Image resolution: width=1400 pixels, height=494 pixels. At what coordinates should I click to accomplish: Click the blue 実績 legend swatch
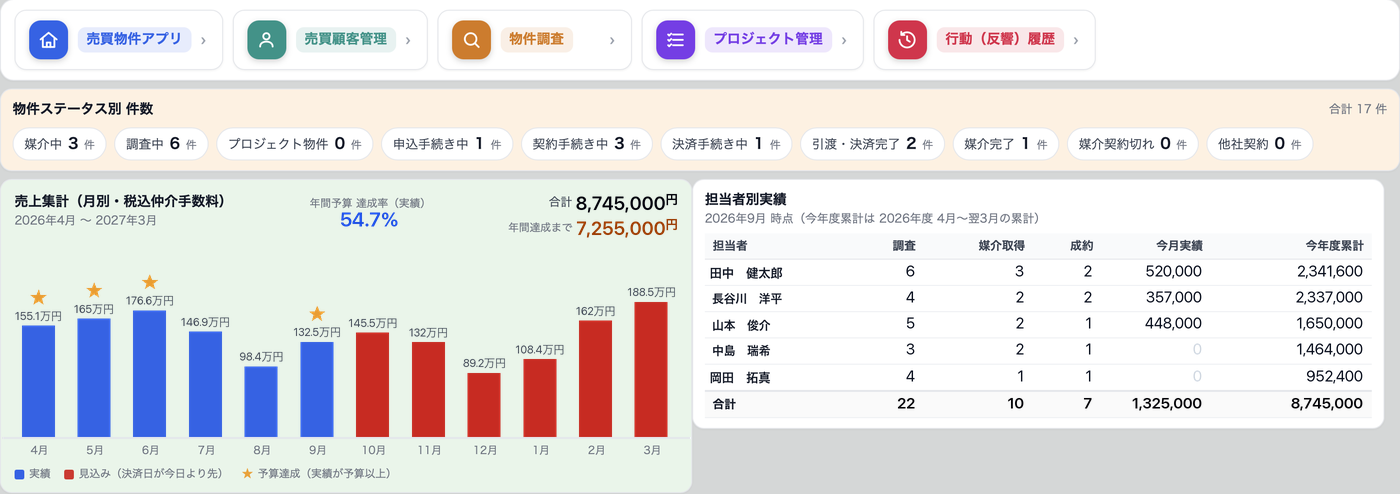click(20, 474)
